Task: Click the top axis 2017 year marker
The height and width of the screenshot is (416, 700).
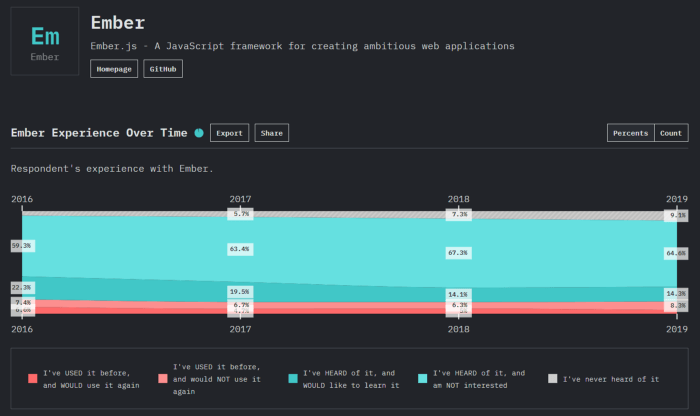Action: tap(240, 199)
